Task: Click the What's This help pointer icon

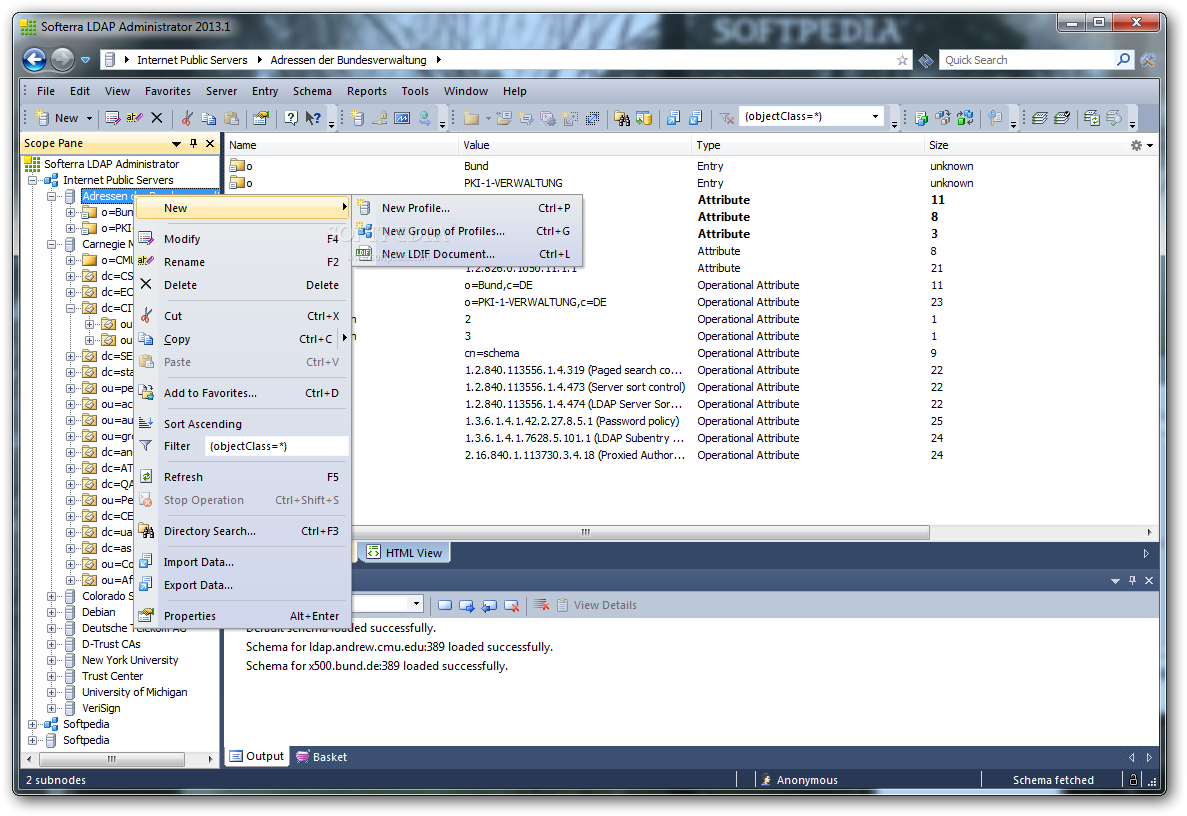Action: pos(313,118)
